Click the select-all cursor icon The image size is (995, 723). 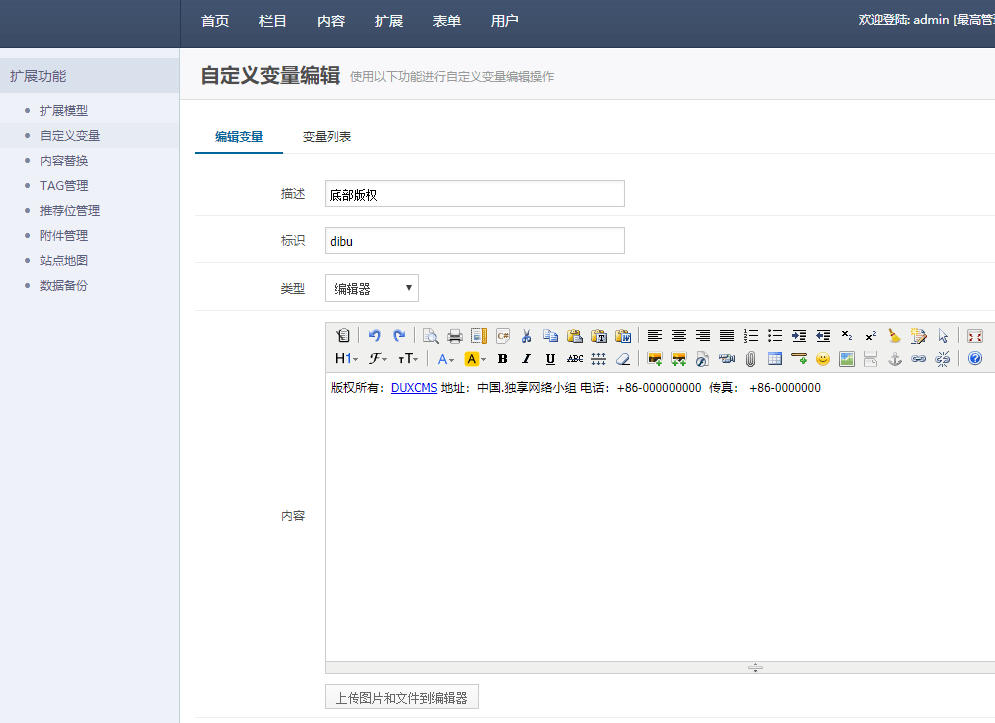pyautogui.click(x=943, y=335)
